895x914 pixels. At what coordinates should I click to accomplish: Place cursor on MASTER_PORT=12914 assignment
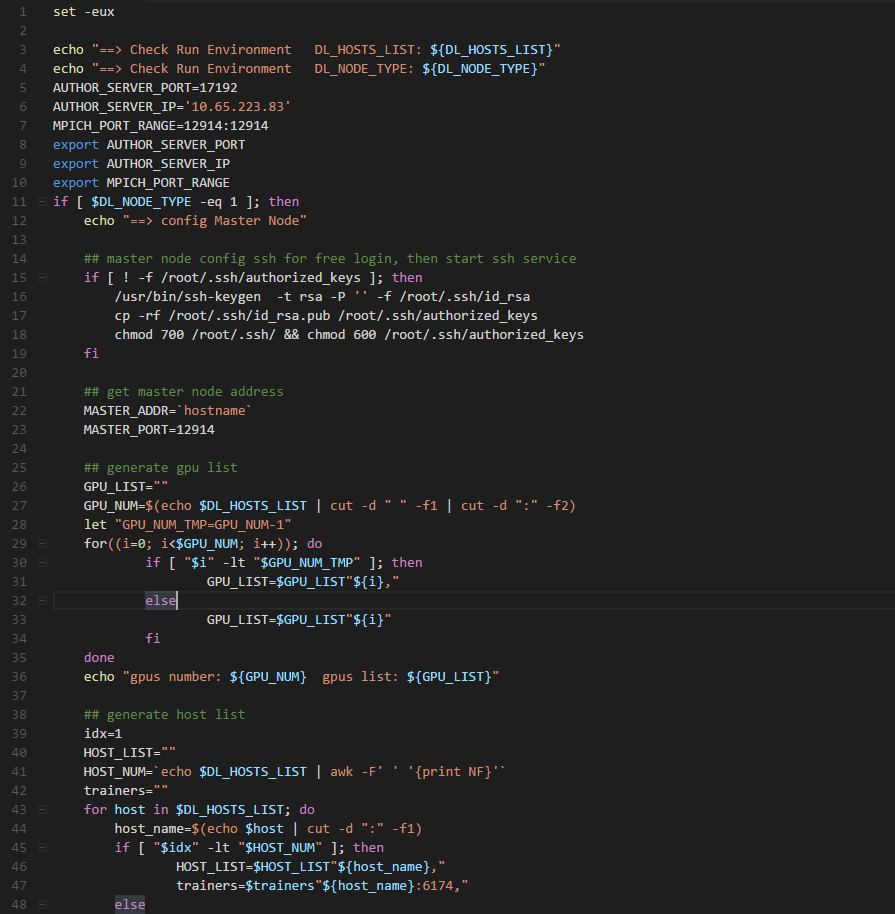click(x=140, y=429)
